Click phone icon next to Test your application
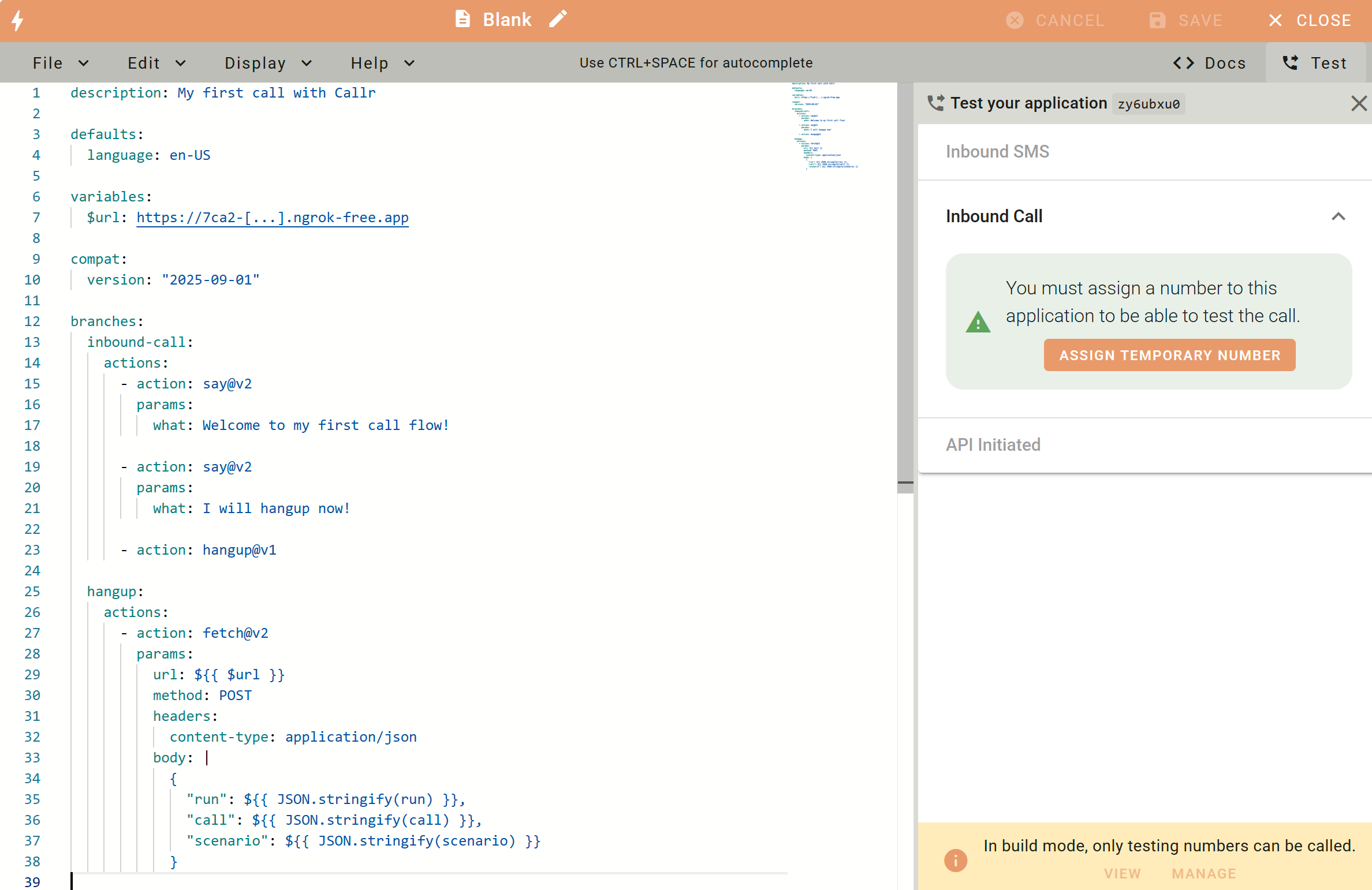This screenshot has height=890, width=1372. pyautogui.click(x=935, y=103)
